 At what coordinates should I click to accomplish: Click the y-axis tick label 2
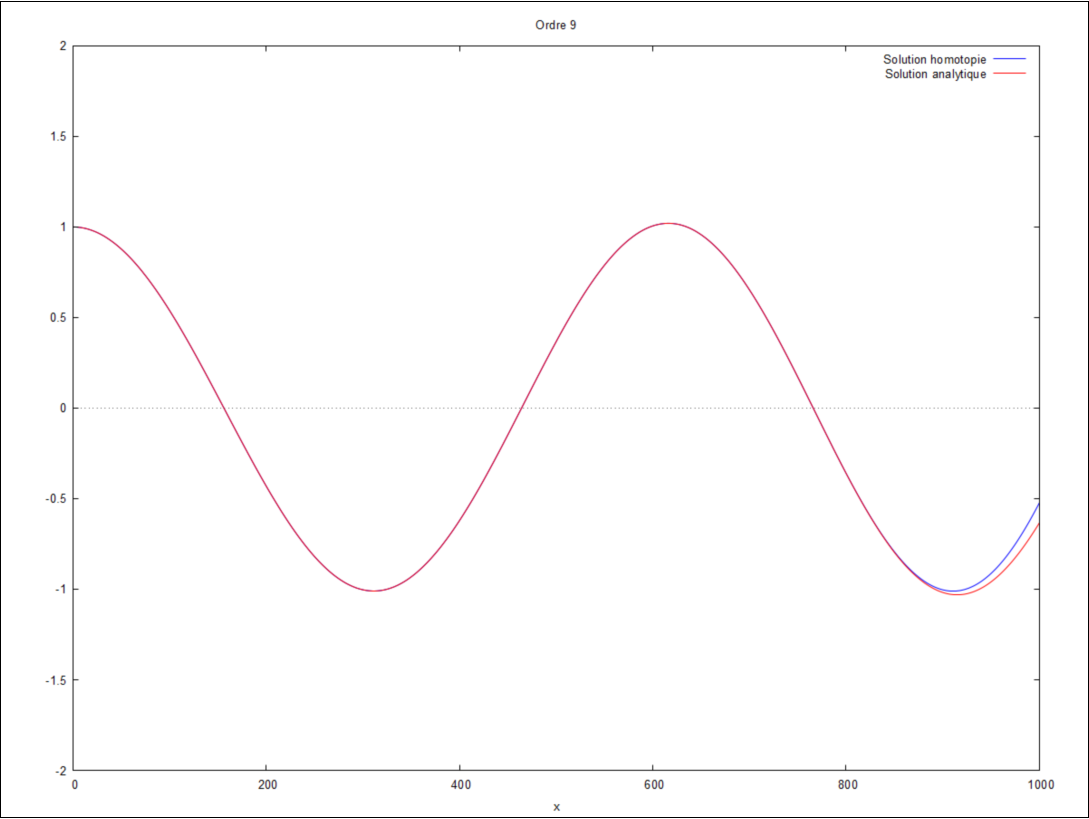point(63,46)
